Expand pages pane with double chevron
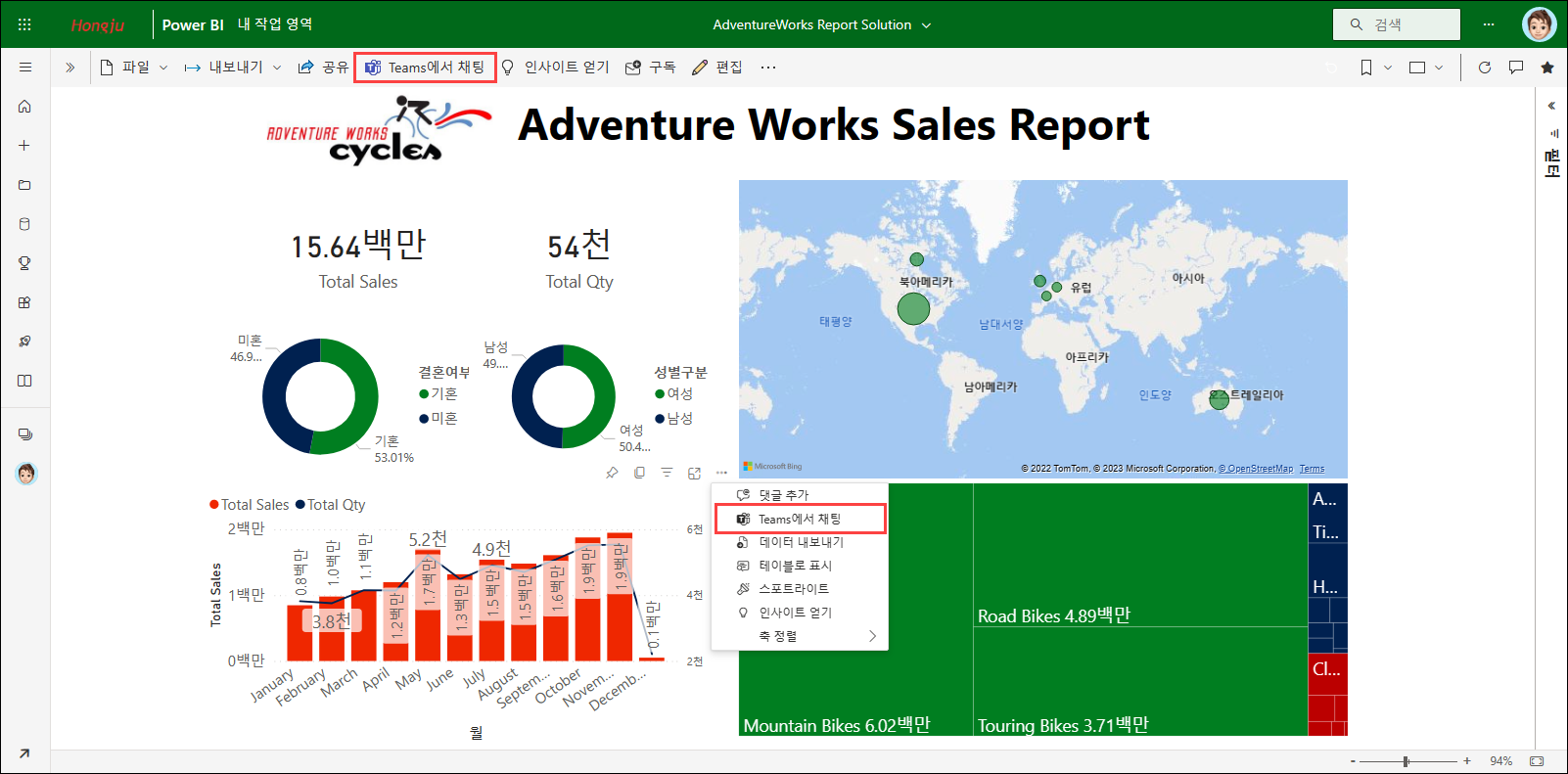Viewport: 1568px width, 774px height. point(70,68)
